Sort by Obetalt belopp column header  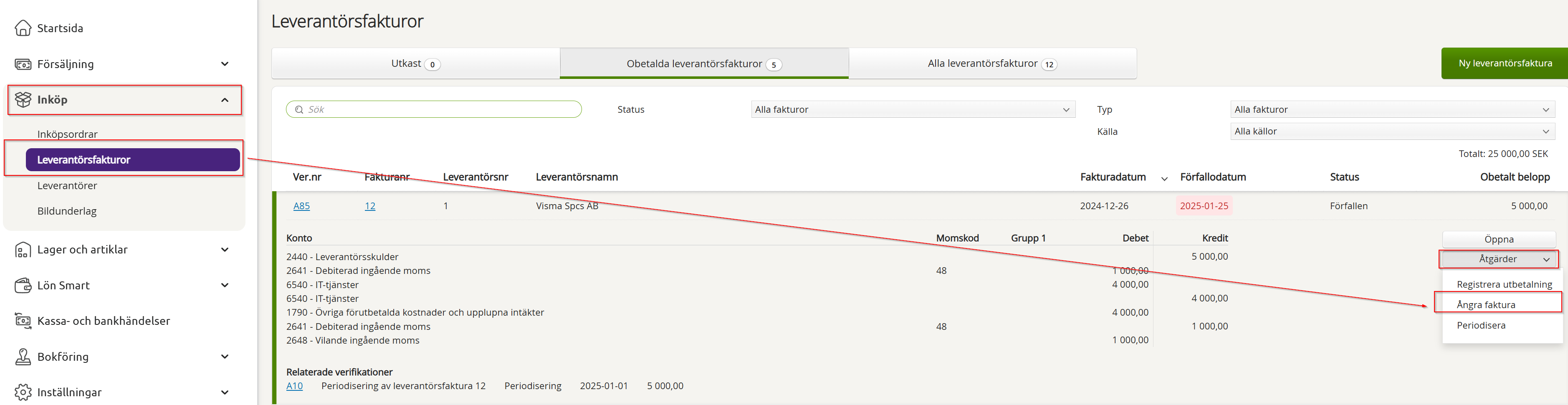pos(1515,177)
